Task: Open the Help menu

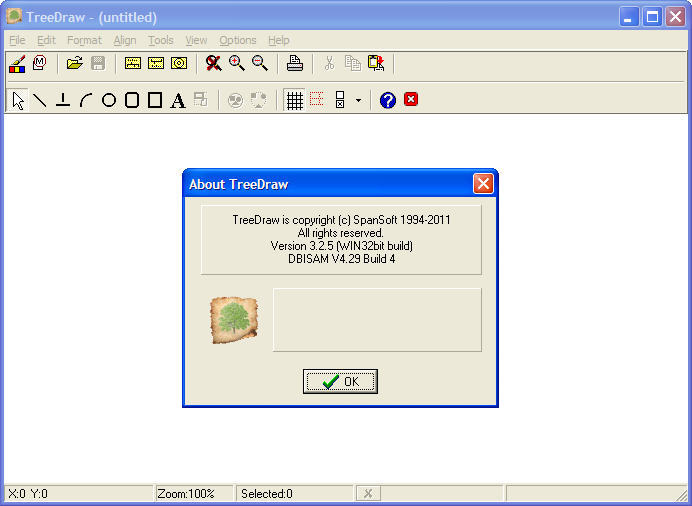Action: pos(279,40)
